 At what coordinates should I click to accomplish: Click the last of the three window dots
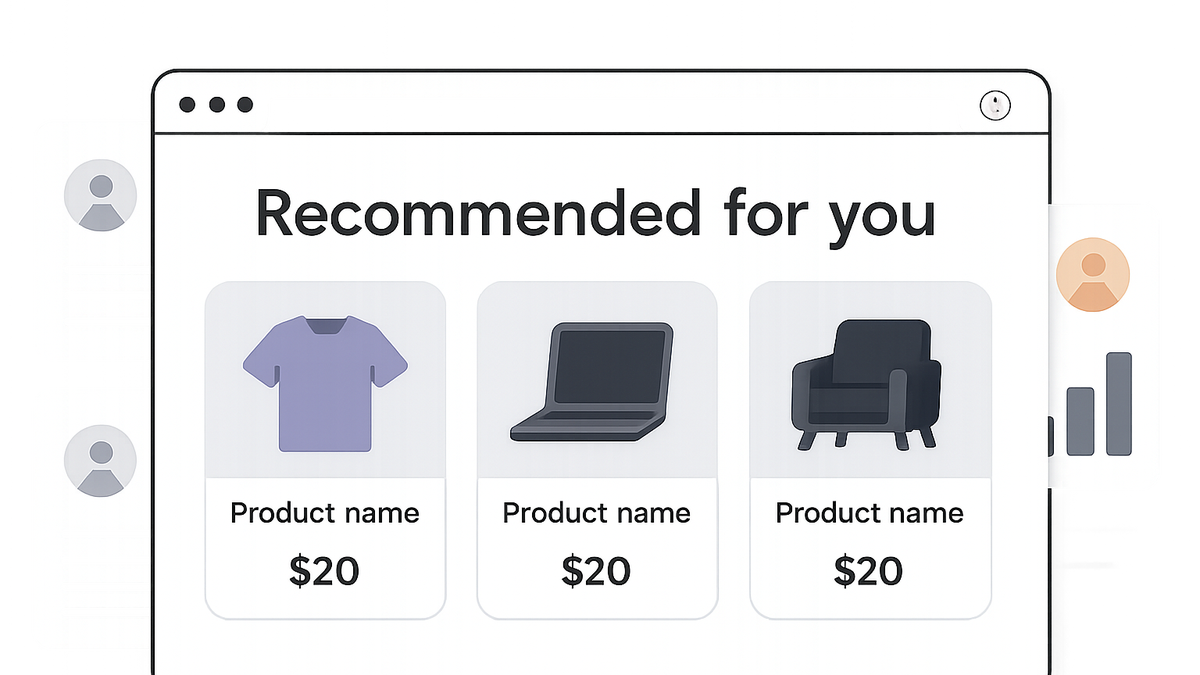[245, 105]
